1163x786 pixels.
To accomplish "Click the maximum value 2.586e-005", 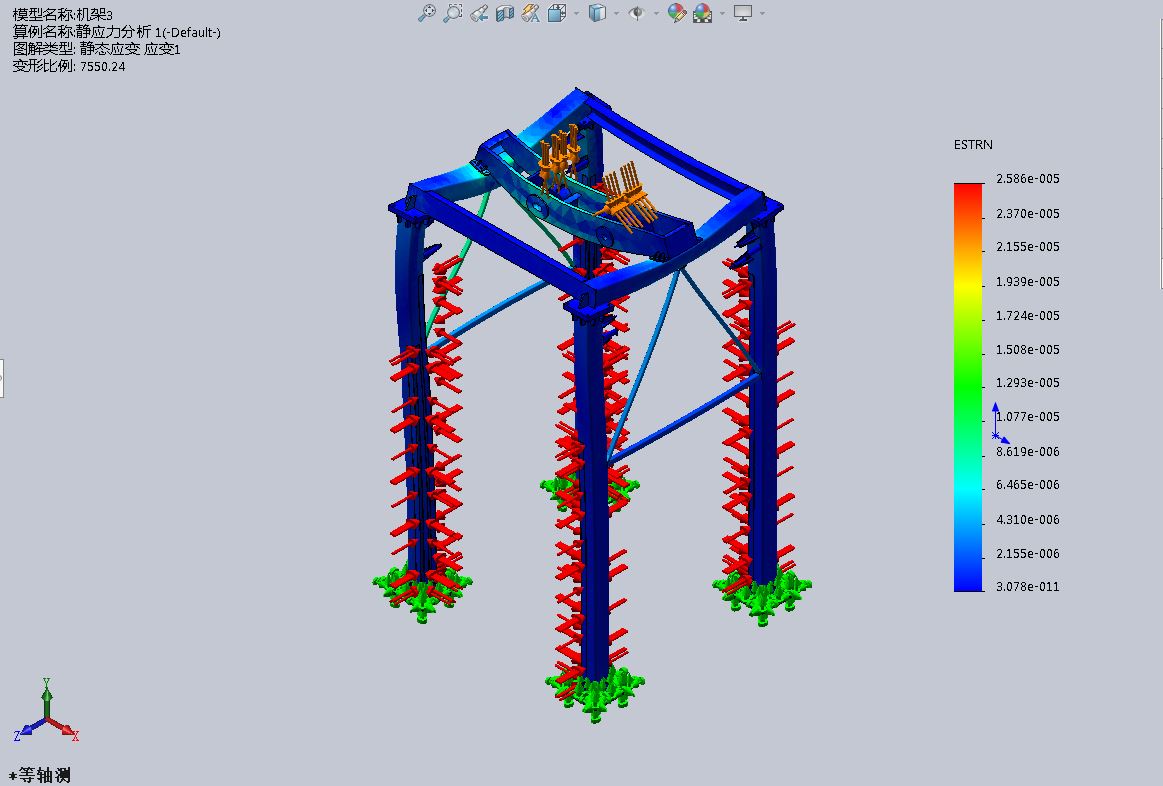I will click(x=1028, y=179).
